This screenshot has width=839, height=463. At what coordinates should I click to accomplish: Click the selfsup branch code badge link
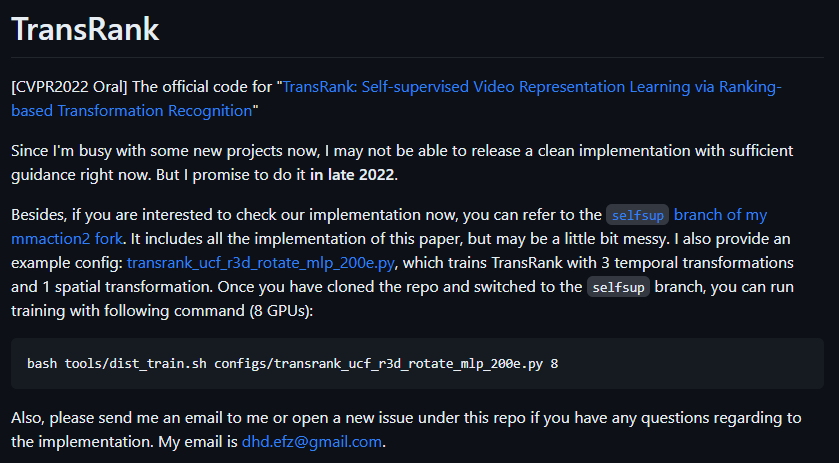[636, 215]
